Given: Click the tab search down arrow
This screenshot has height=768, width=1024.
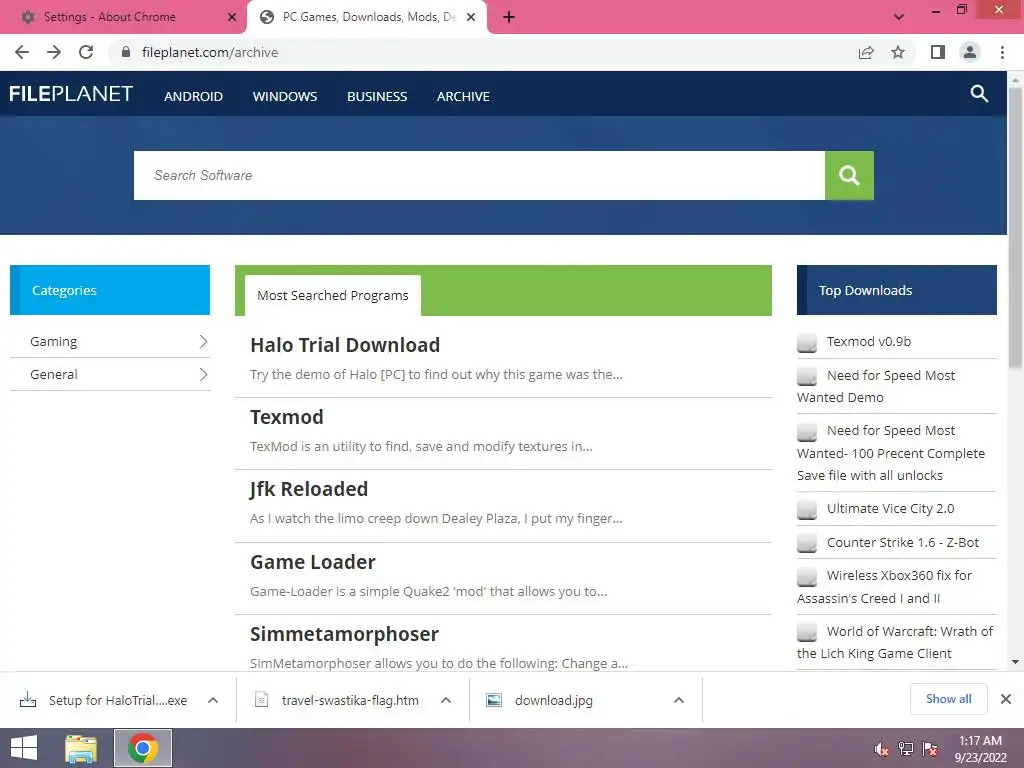Looking at the screenshot, I should tap(899, 17).
